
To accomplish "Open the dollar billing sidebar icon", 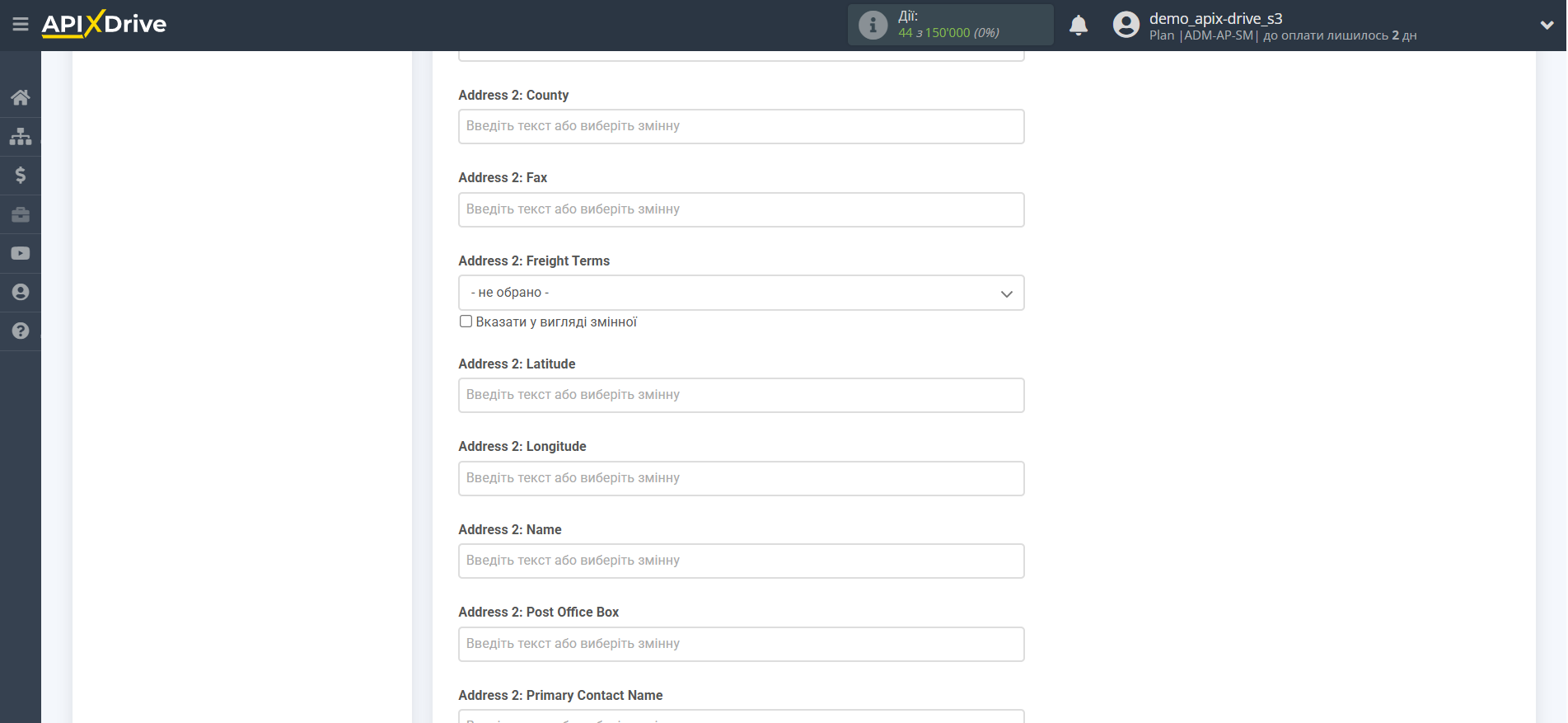I will click(21, 175).
